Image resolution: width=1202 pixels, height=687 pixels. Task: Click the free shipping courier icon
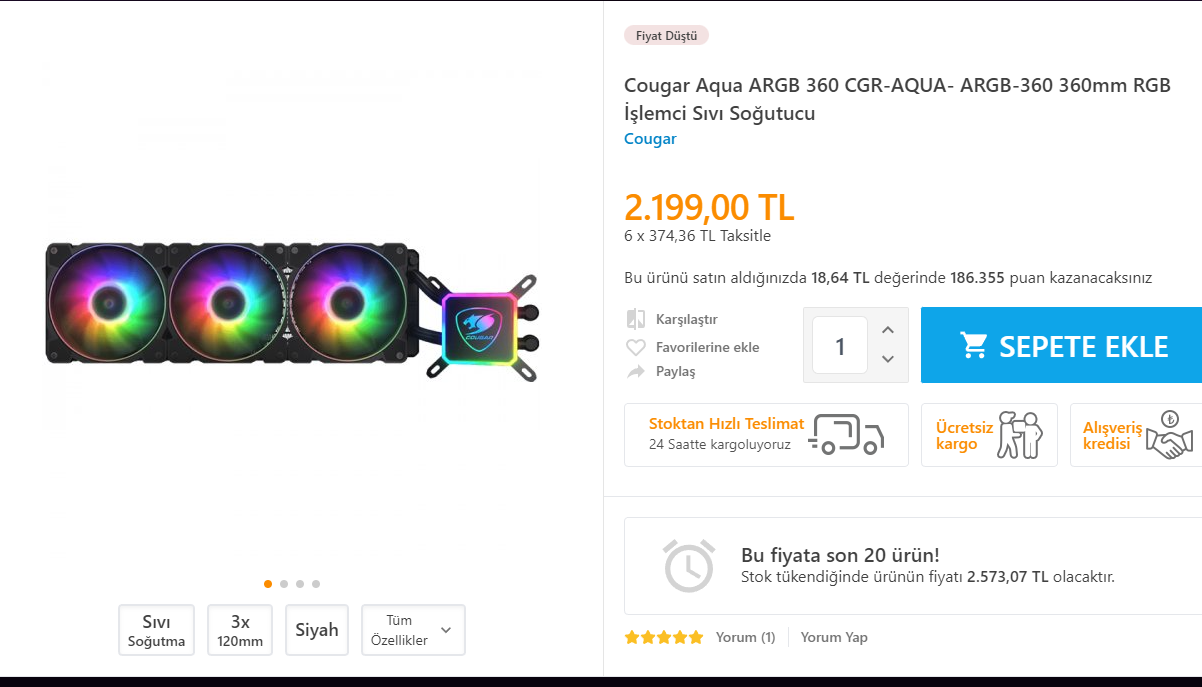(x=1020, y=435)
